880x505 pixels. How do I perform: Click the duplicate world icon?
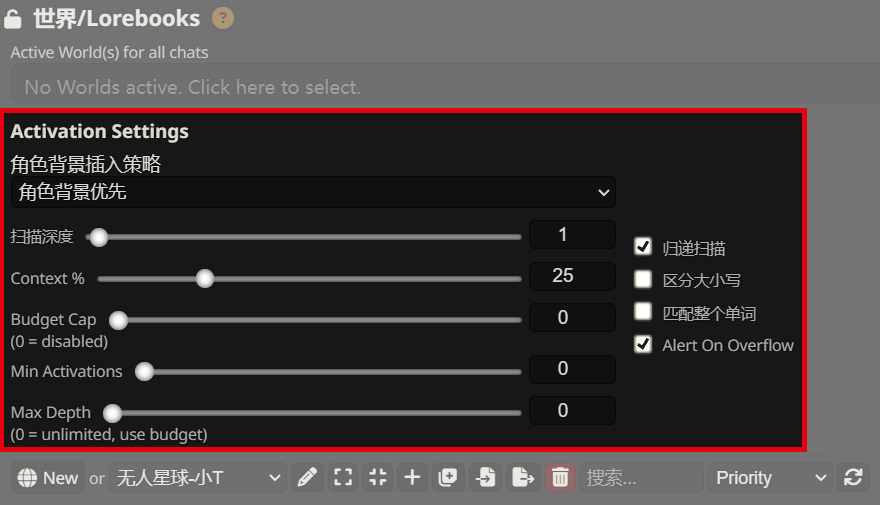click(448, 478)
